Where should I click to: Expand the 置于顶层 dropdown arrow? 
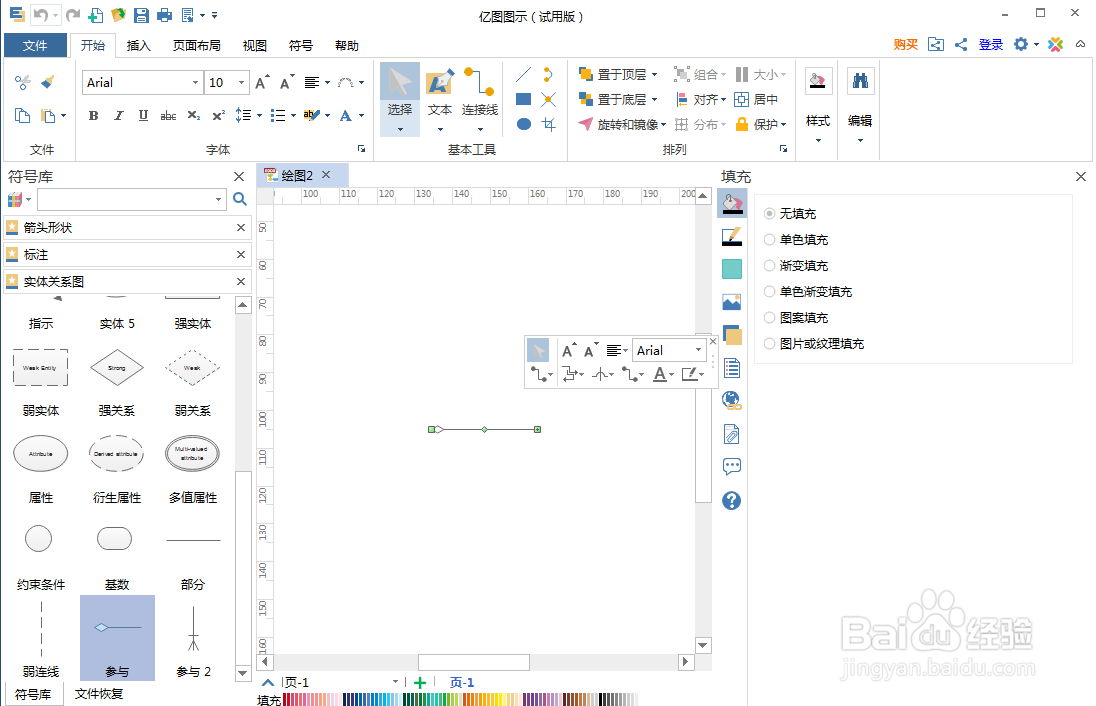click(654, 74)
